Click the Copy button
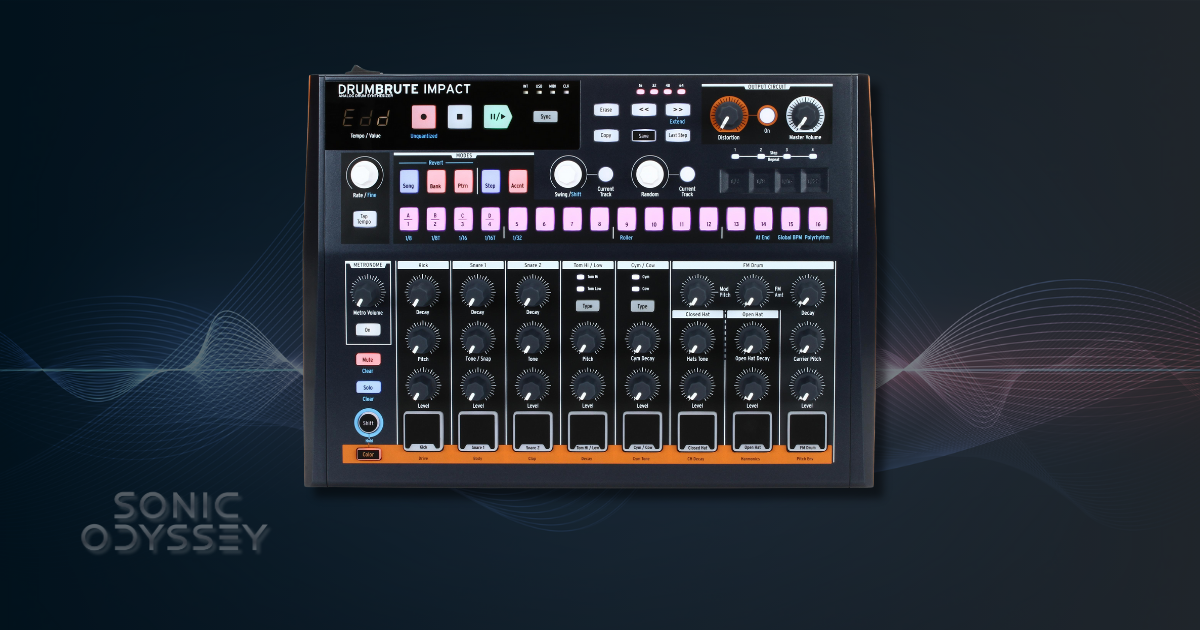Screen dimensions: 1200x630 point(607,135)
